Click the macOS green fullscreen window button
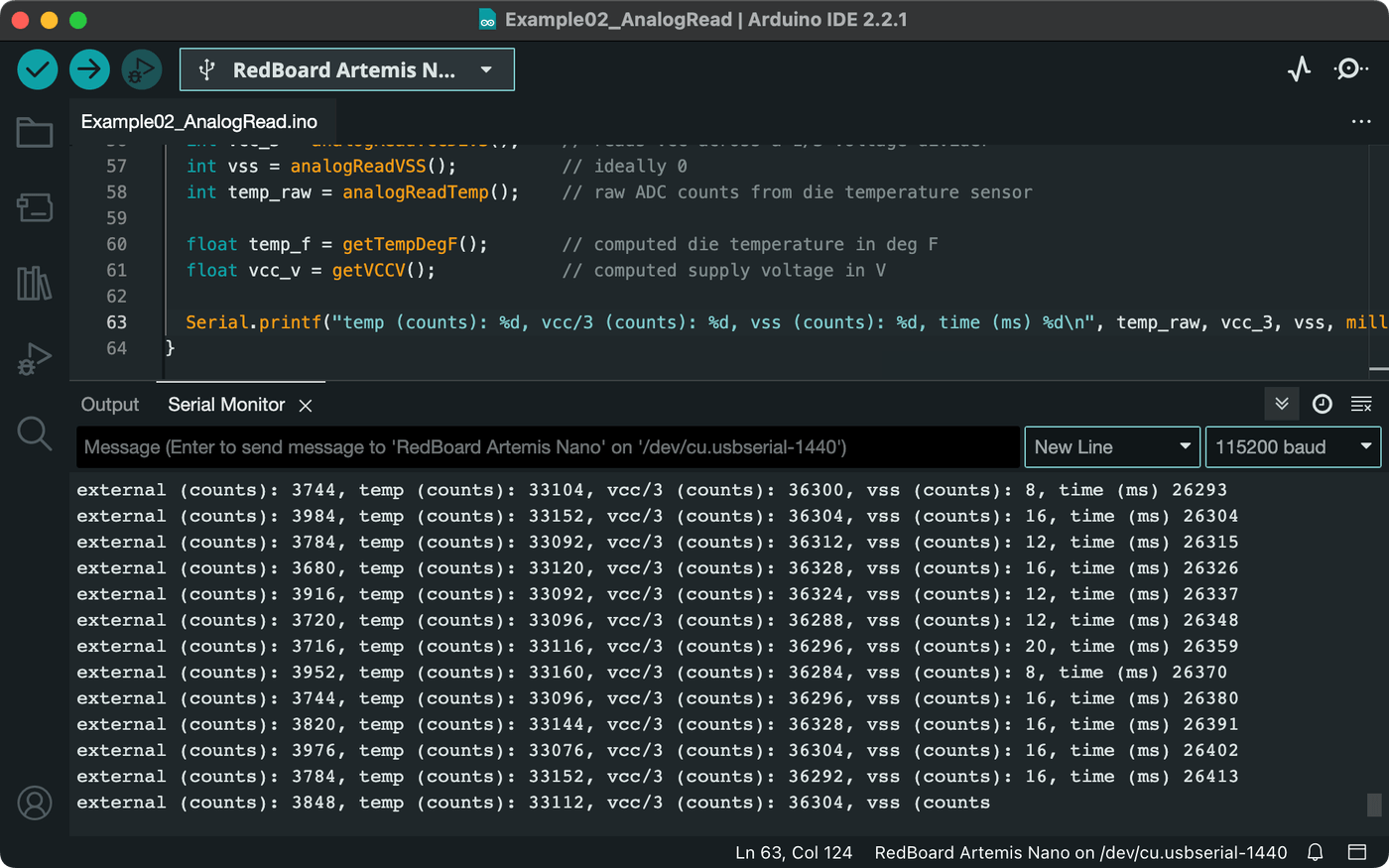The width and height of the screenshot is (1389, 868). tap(78, 20)
